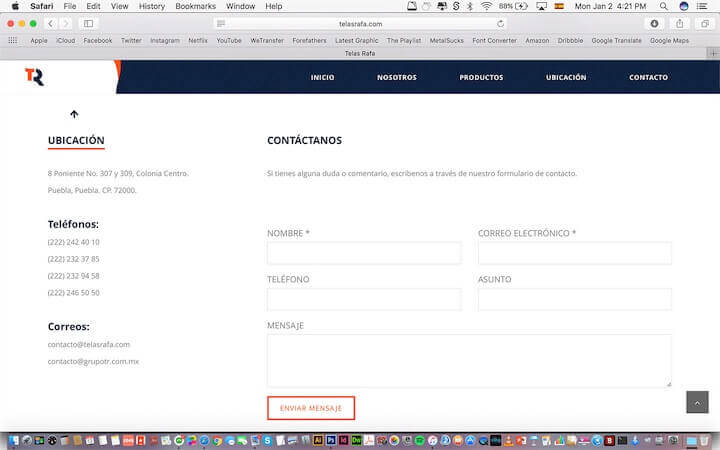Click the Share icon in Safari toolbar
This screenshot has width=720, height=450.
pyautogui.click(x=680, y=23)
